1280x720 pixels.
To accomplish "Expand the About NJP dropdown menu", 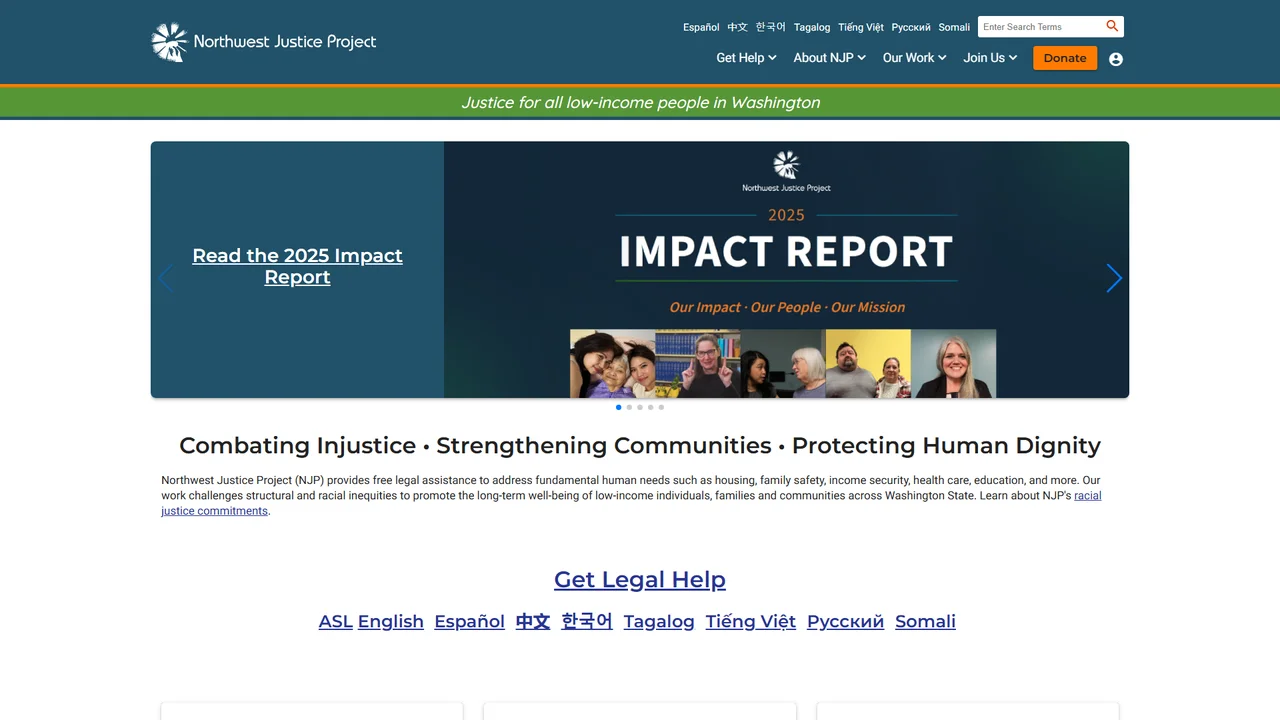I will [x=830, y=58].
